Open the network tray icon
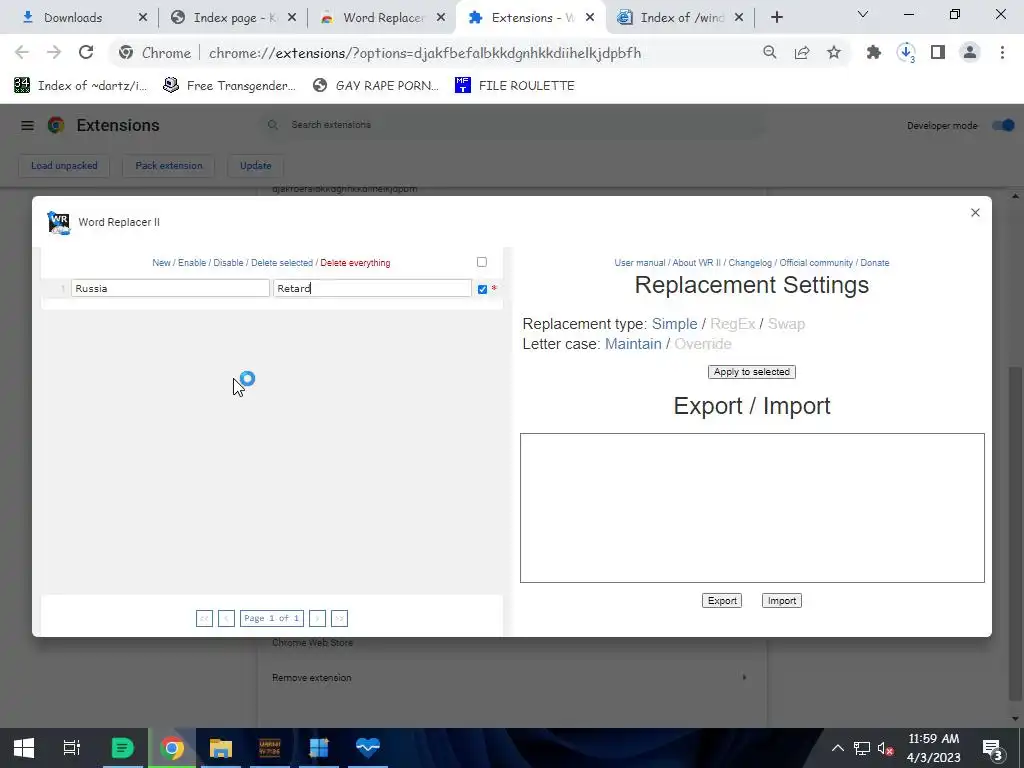The width and height of the screenshot is (1024, 768). 862,748
